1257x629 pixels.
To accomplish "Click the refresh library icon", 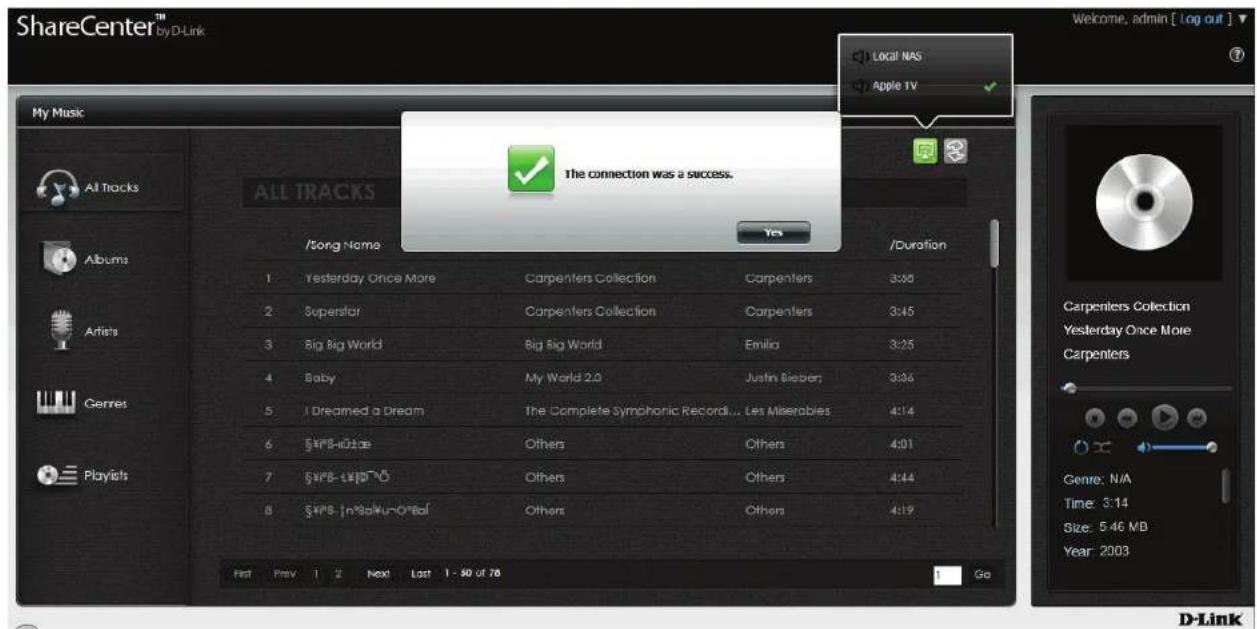I will click(955, 150).
